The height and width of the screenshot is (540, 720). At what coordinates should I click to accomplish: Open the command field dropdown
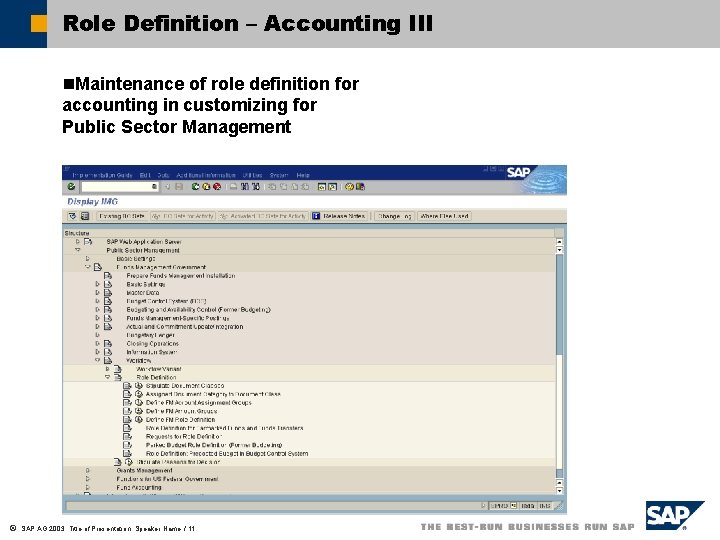tap(154, 186)
